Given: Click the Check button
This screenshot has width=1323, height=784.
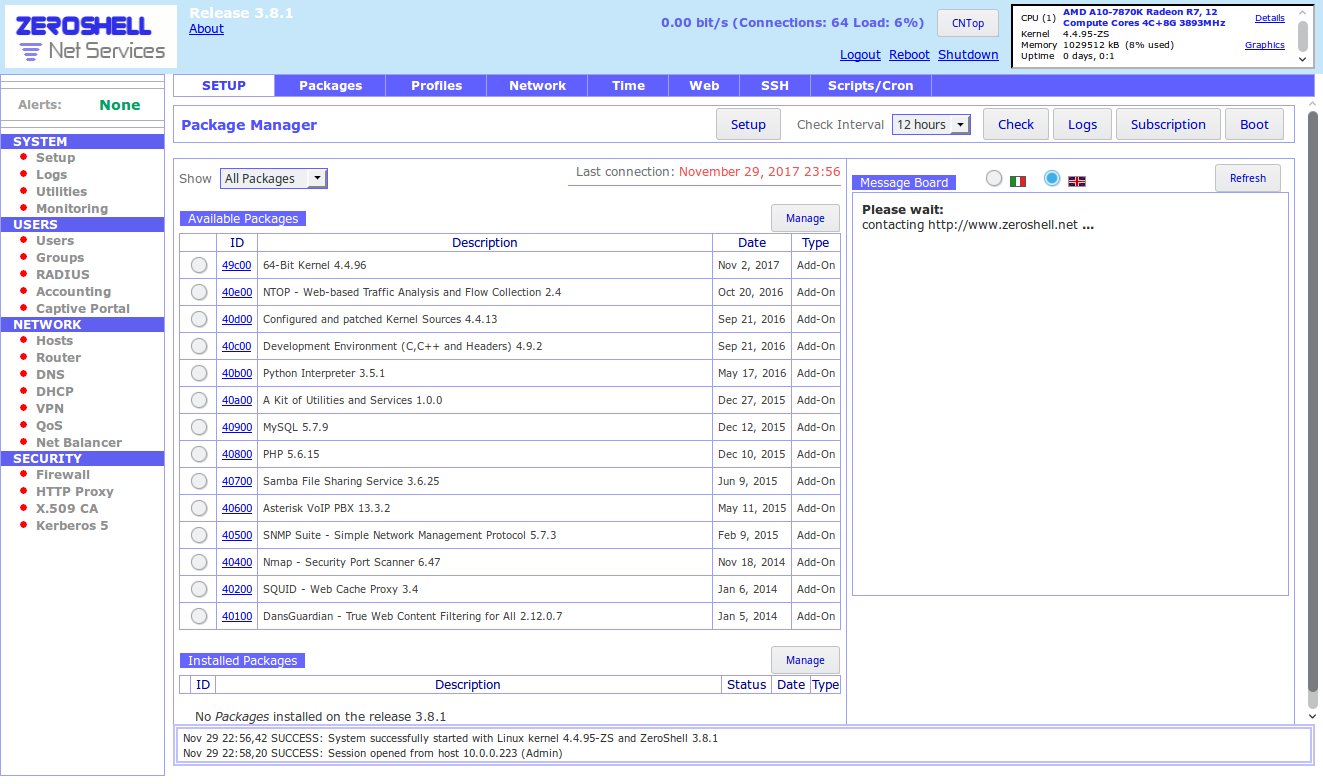Looking at the screenshot, I should pyautogui.click(x=1015, y=125).
